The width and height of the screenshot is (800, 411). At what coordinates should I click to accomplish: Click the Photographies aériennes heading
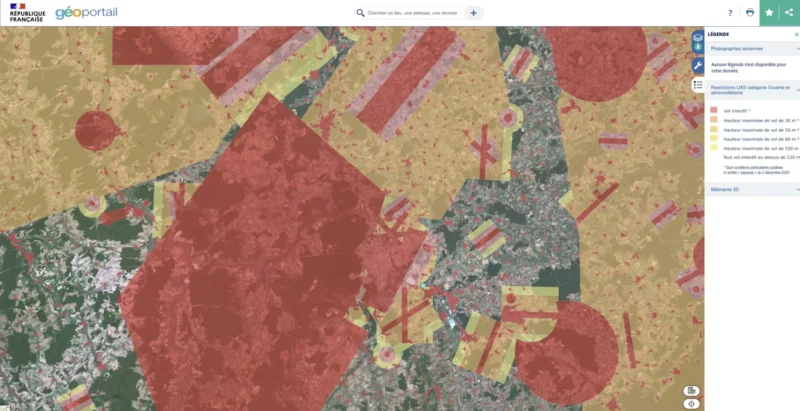[x=737, y=48]
